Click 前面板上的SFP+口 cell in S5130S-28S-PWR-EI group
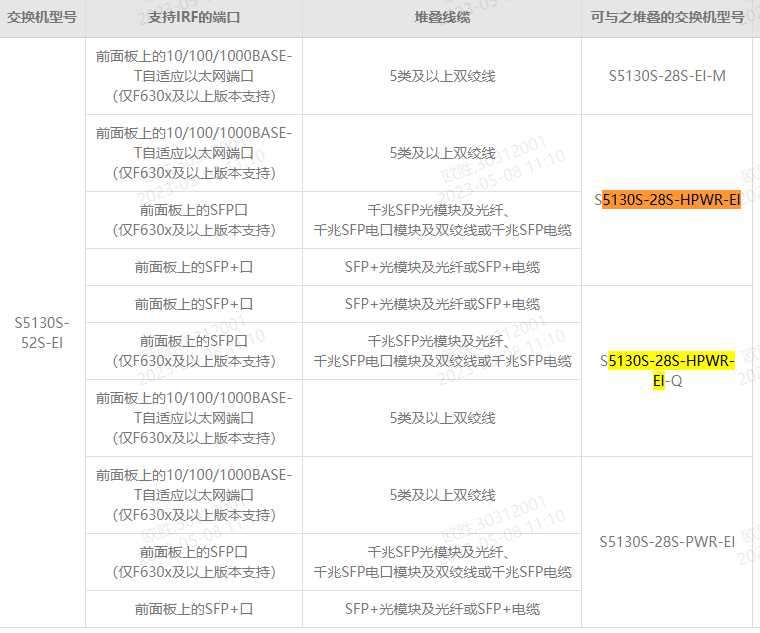Viewport: 760px width, 633px height. pos(194,609)
